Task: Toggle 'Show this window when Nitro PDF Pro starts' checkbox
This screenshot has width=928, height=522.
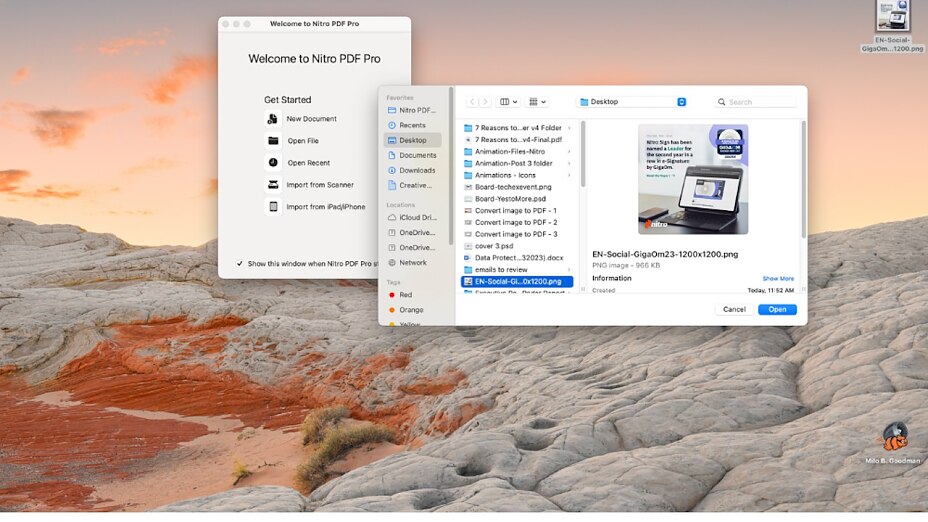Action: [x=240, y=263]
